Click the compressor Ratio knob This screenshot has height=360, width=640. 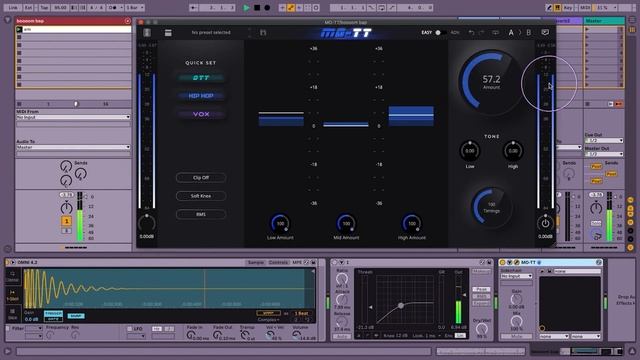click(342, 279)
